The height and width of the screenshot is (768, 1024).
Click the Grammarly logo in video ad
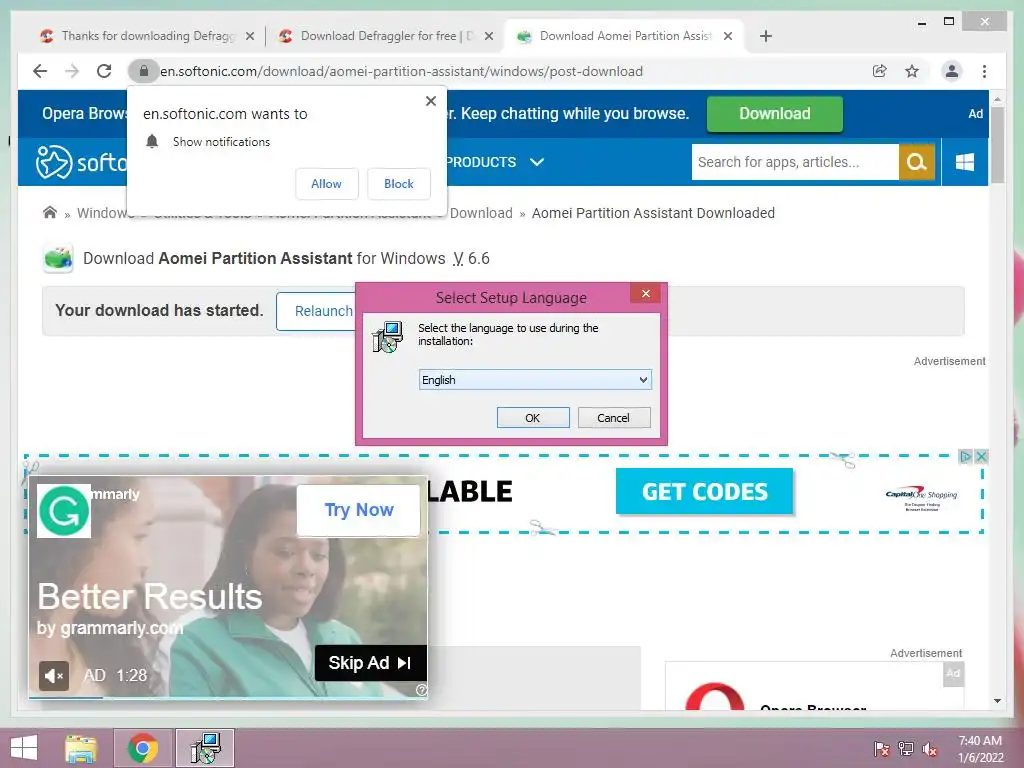[64, 511]
